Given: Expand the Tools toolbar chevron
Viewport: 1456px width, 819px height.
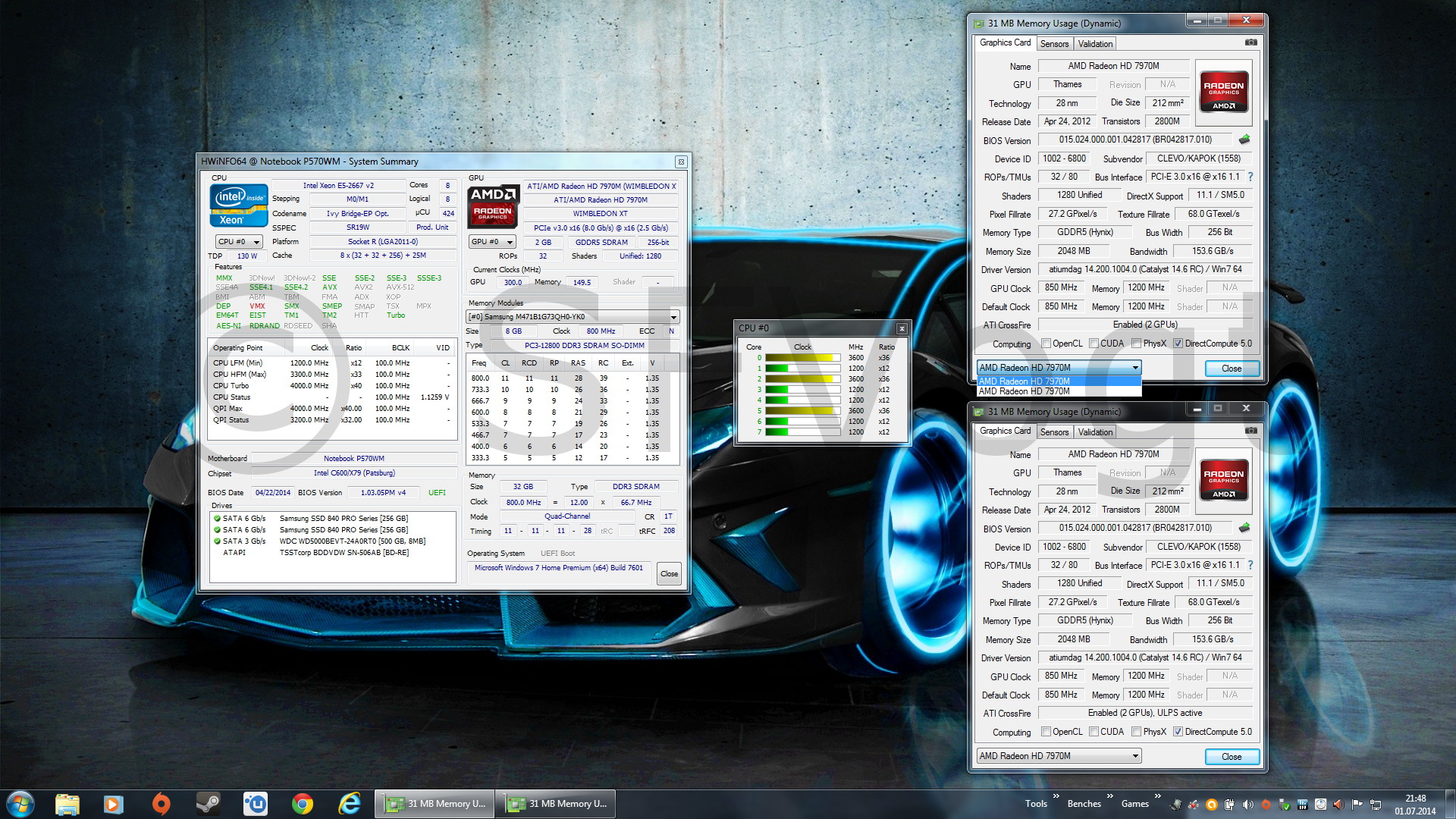Looking at the screenshot, I should [1056, 795].
